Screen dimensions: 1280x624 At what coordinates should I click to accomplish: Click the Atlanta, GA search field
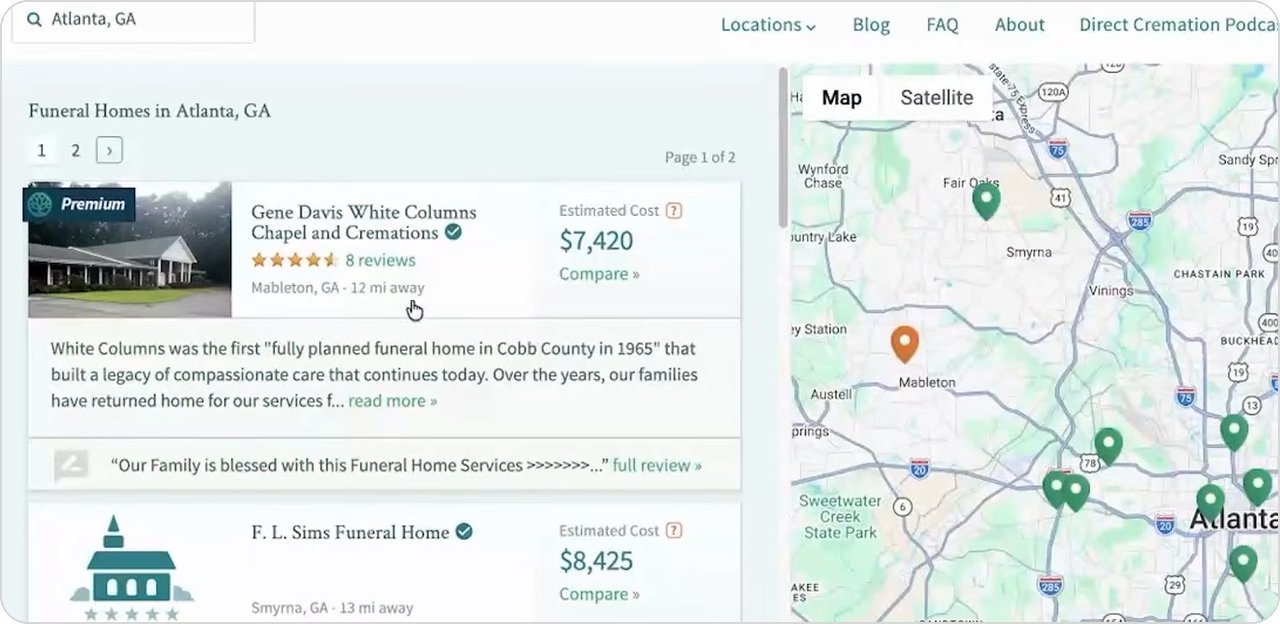click(x=133, y=20)
